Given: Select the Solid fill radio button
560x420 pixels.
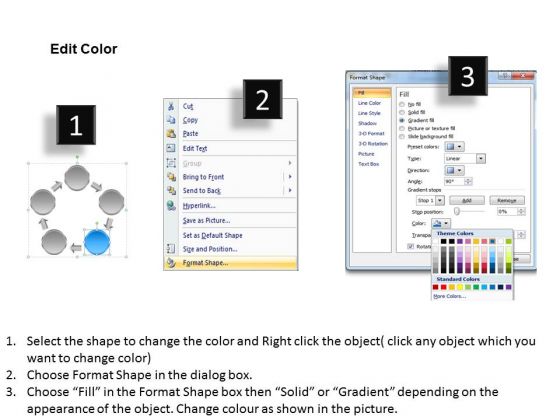Looking at the screenshot, I should [x=402, y=112].
